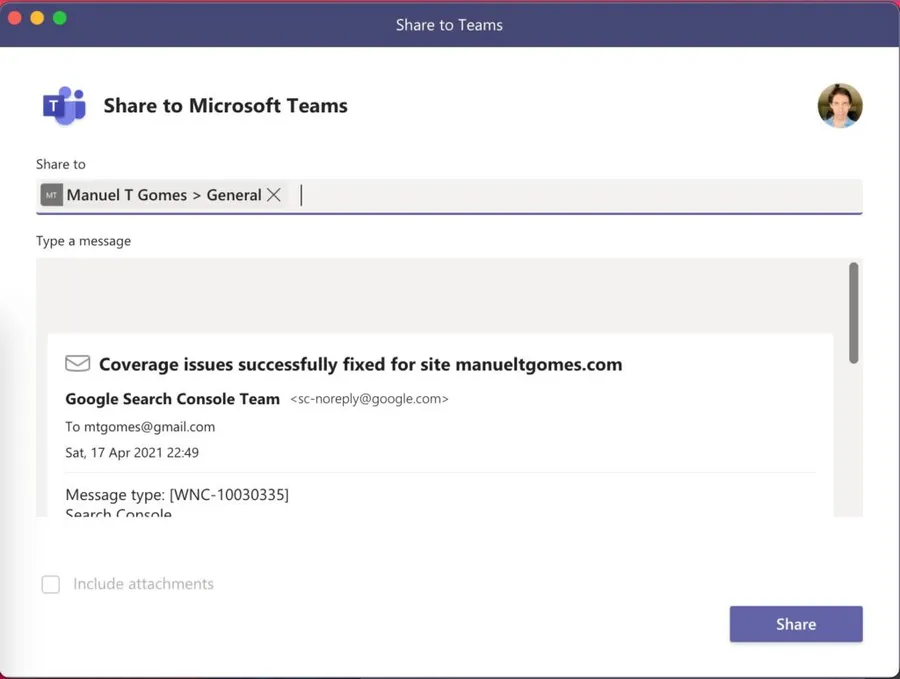
Task: Click the MT initials avatar in recipient chip
Action: click(x=51, y=195)
